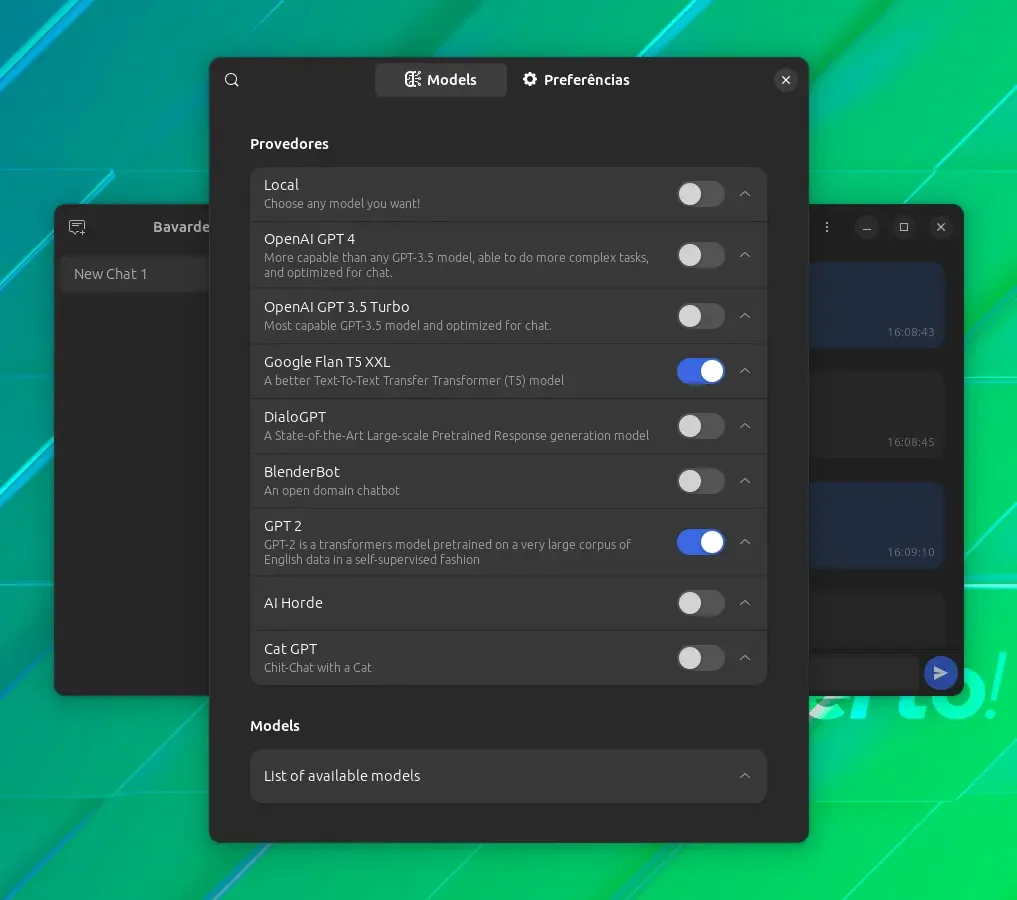Enable the DialoGPT provider

700,426
